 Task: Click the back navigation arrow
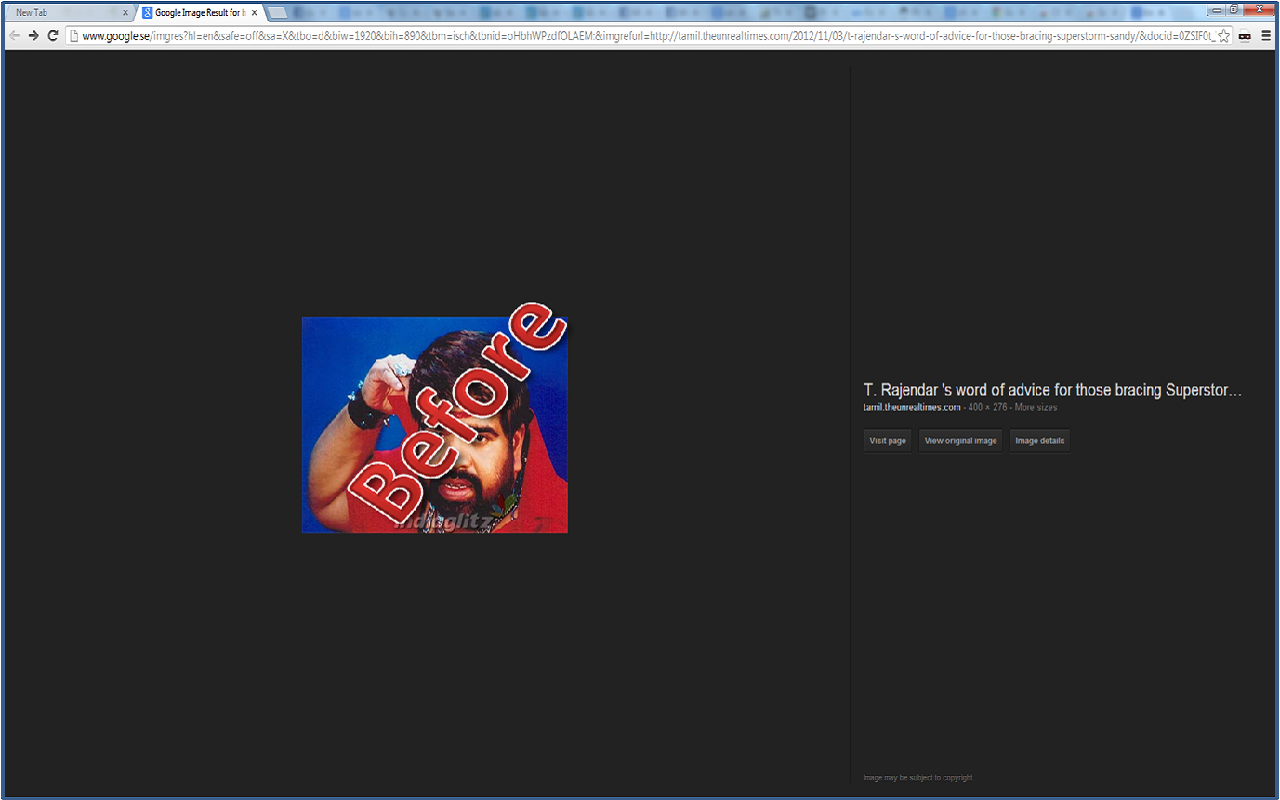point(14,33)
